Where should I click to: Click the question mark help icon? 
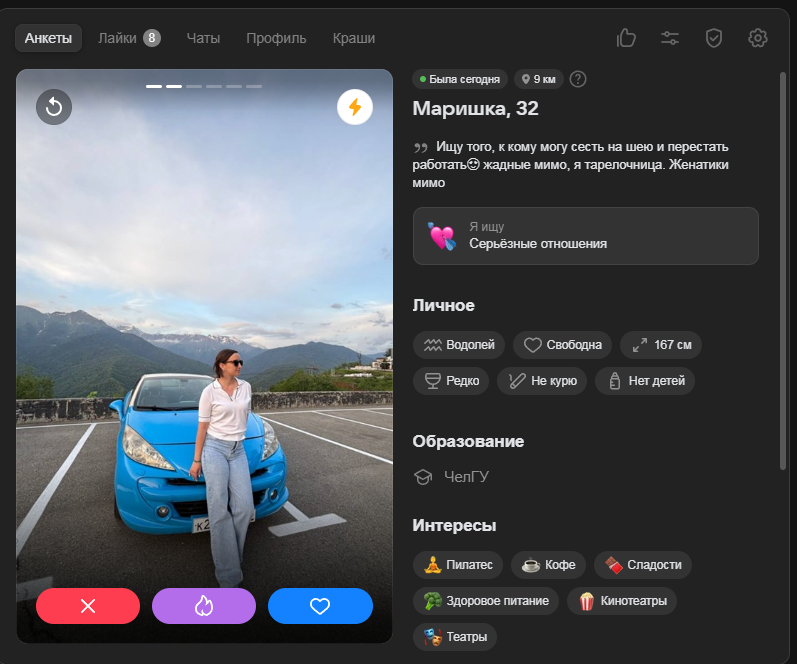(x=577, y=79)
